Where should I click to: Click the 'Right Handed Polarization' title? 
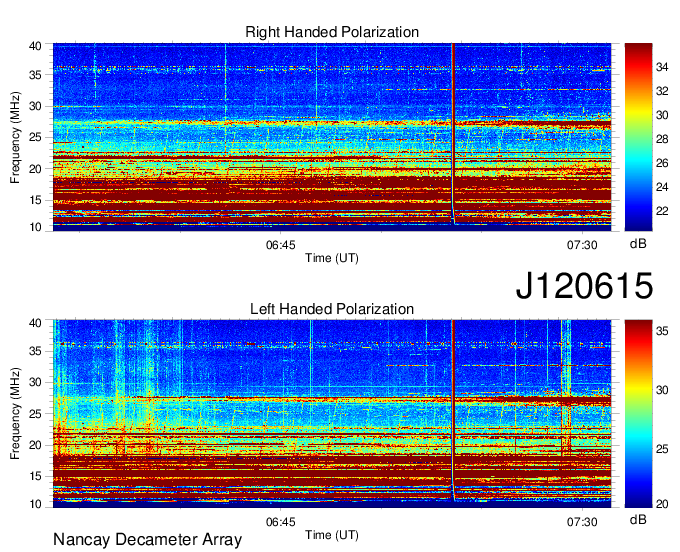[x=332, y=32]
